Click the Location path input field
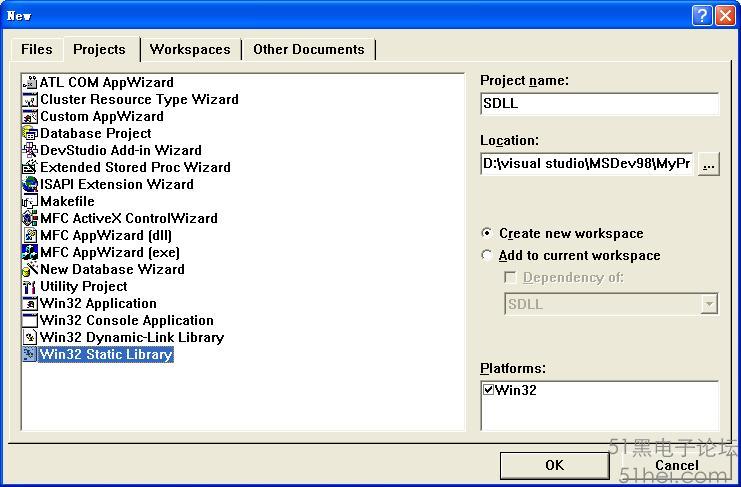 587,163
